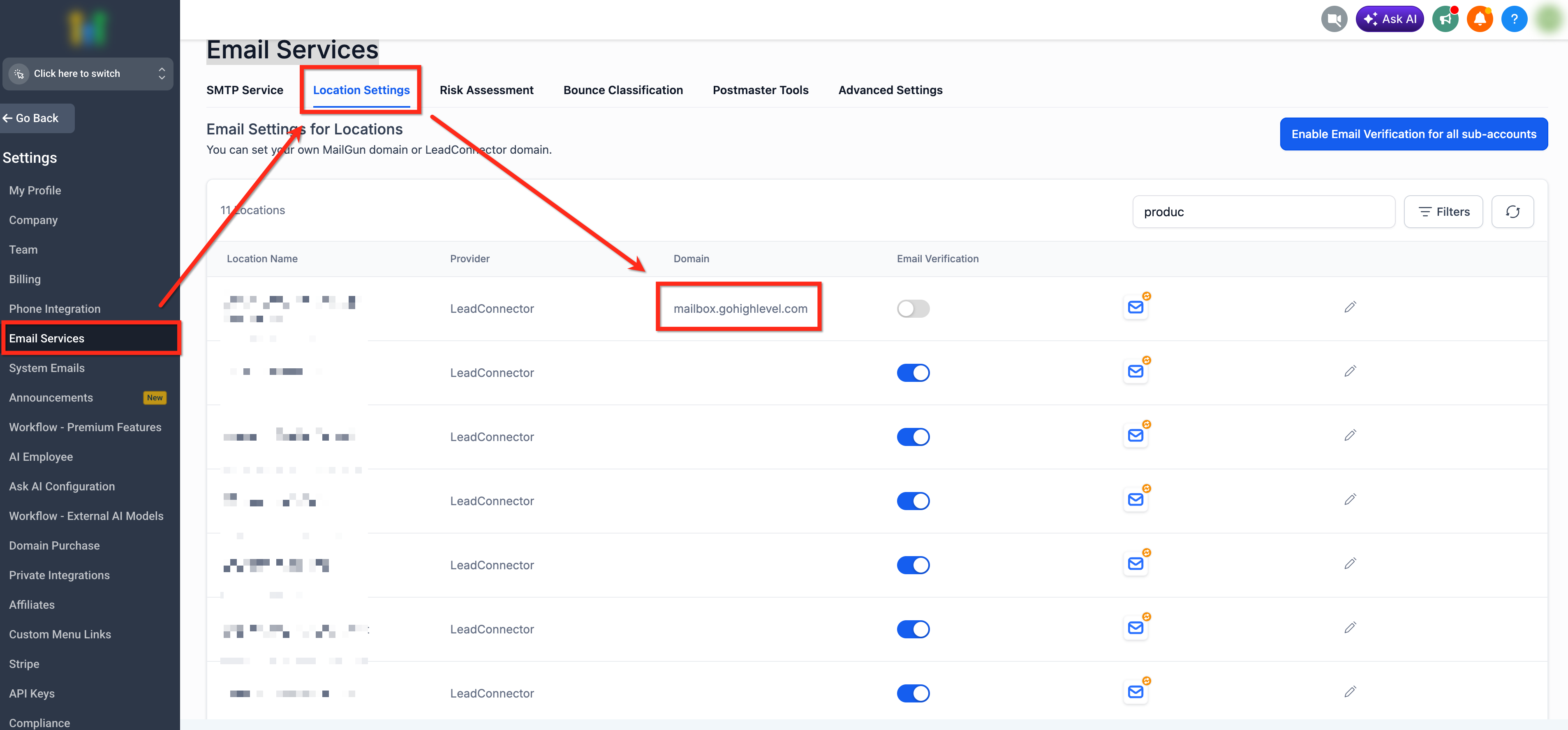Click Enable Email Verification for all sub-accounts
Screen dimensions: 1568x730
(1413, 134)
